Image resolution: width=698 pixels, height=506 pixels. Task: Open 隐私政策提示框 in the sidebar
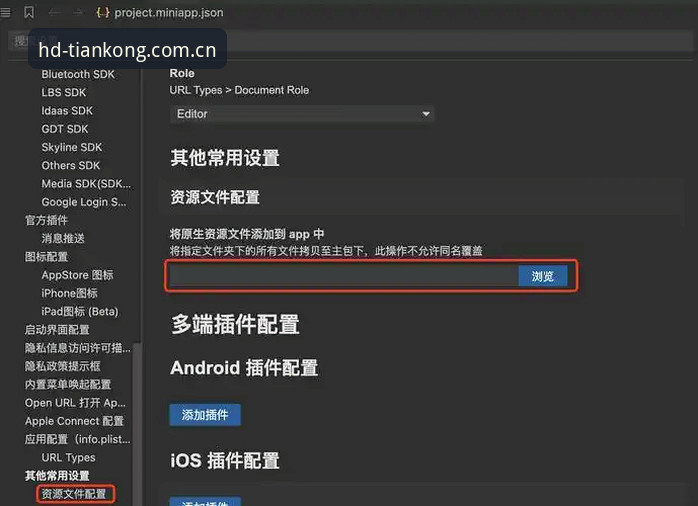click(62, 366)
